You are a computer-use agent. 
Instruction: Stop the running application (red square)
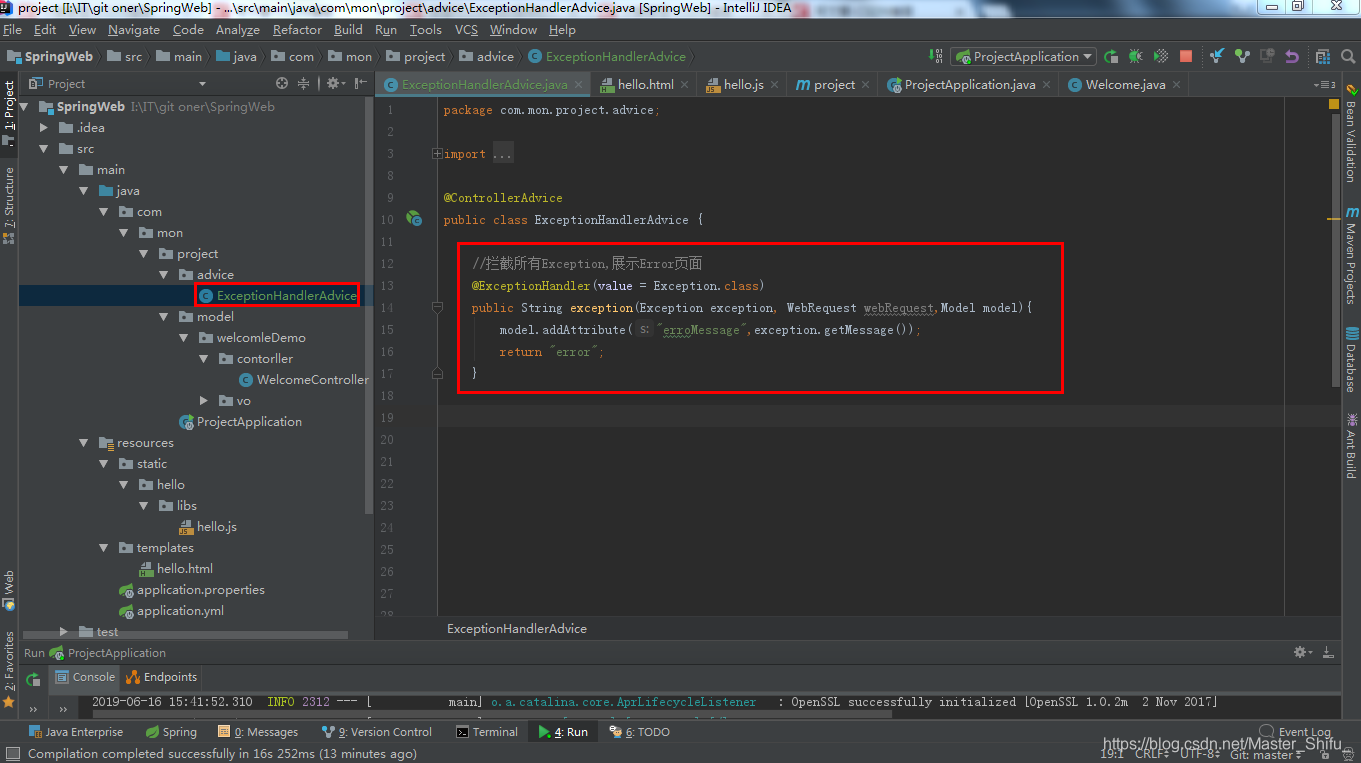coord(1186,57)
